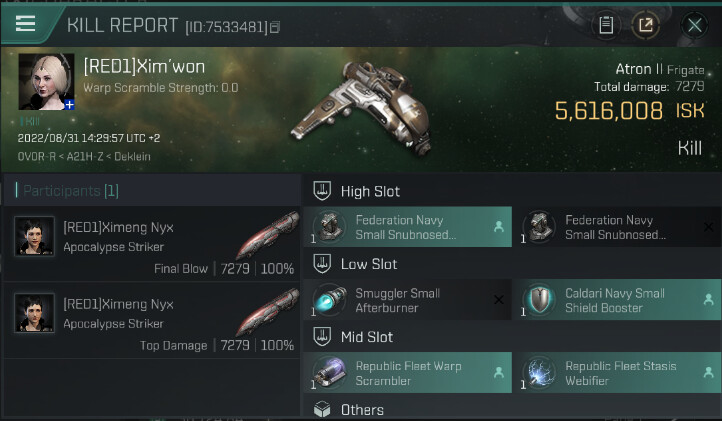Select the Participants [1] tab
The height and width of the screenshot is (421, 722).
click(71, 190)
